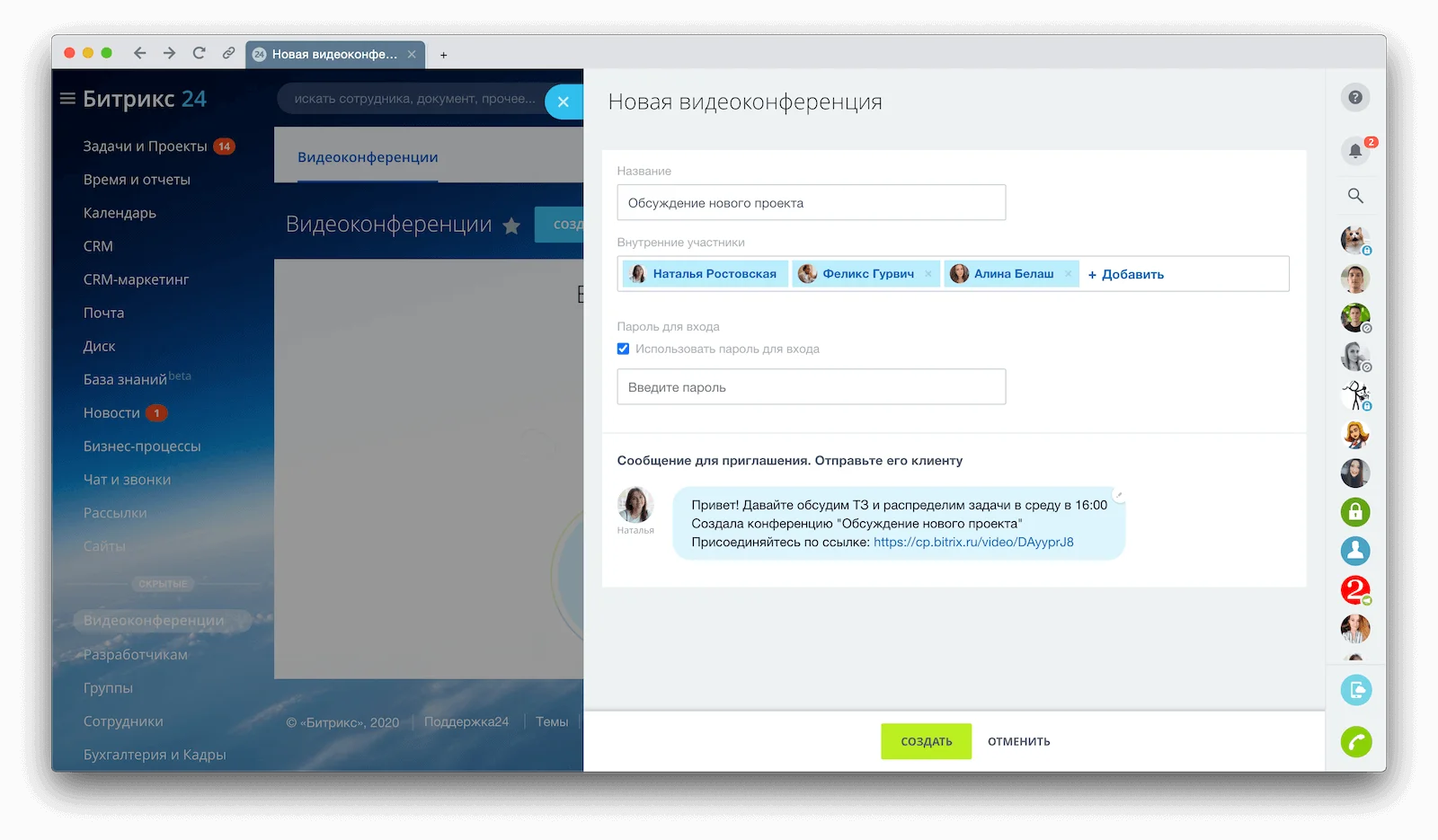Remove Алина Белаш from participants
Image resolution: width=1438 pixels, height=840 pixels.
pos(1068,274)
